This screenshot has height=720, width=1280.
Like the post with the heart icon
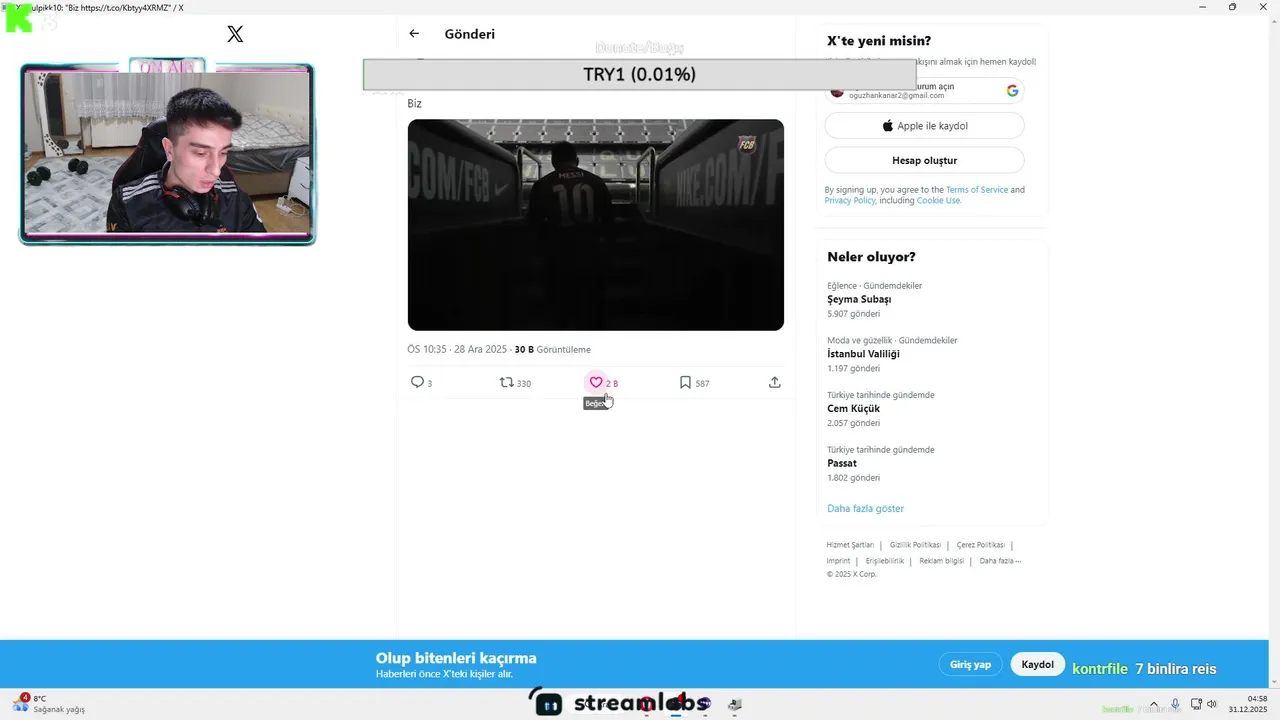[596, 382]
